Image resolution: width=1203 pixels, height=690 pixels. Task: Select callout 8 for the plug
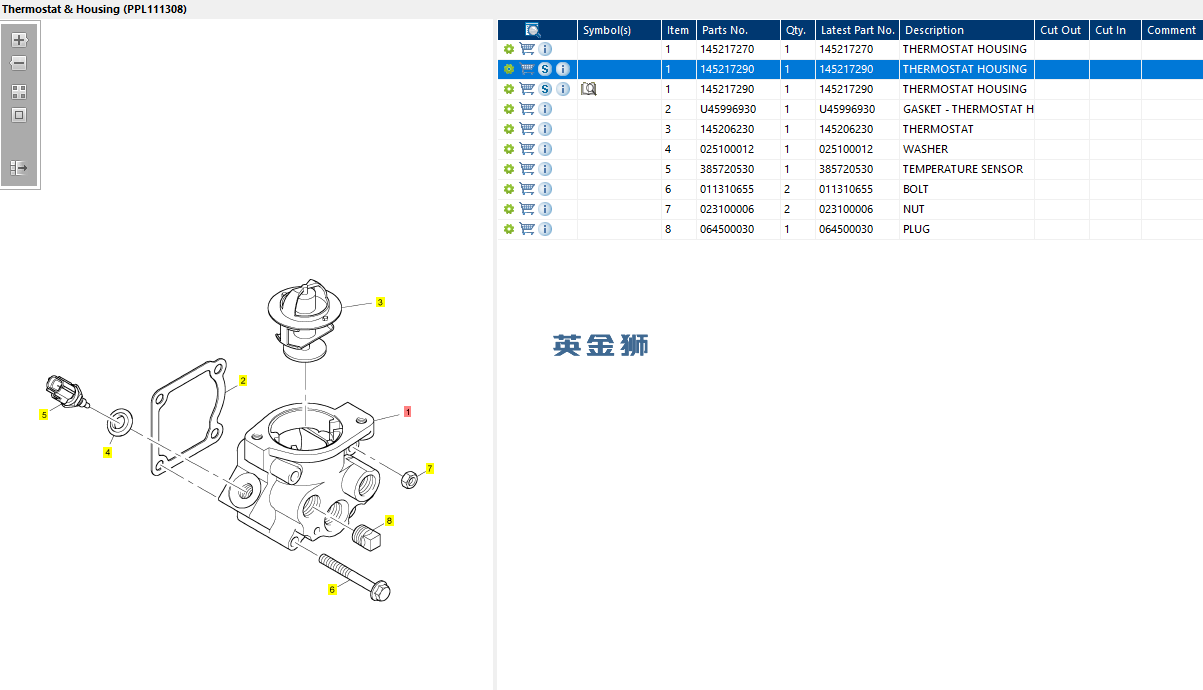[389, 520]
